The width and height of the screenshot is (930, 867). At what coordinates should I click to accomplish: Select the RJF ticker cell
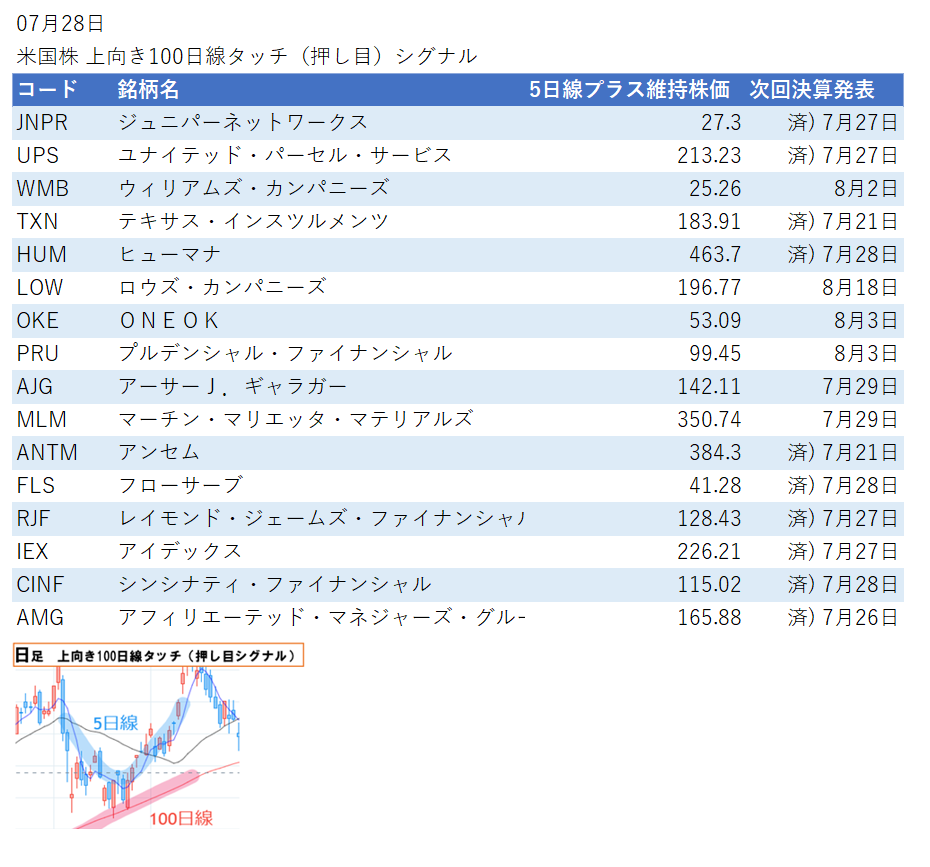coord(33,519)
